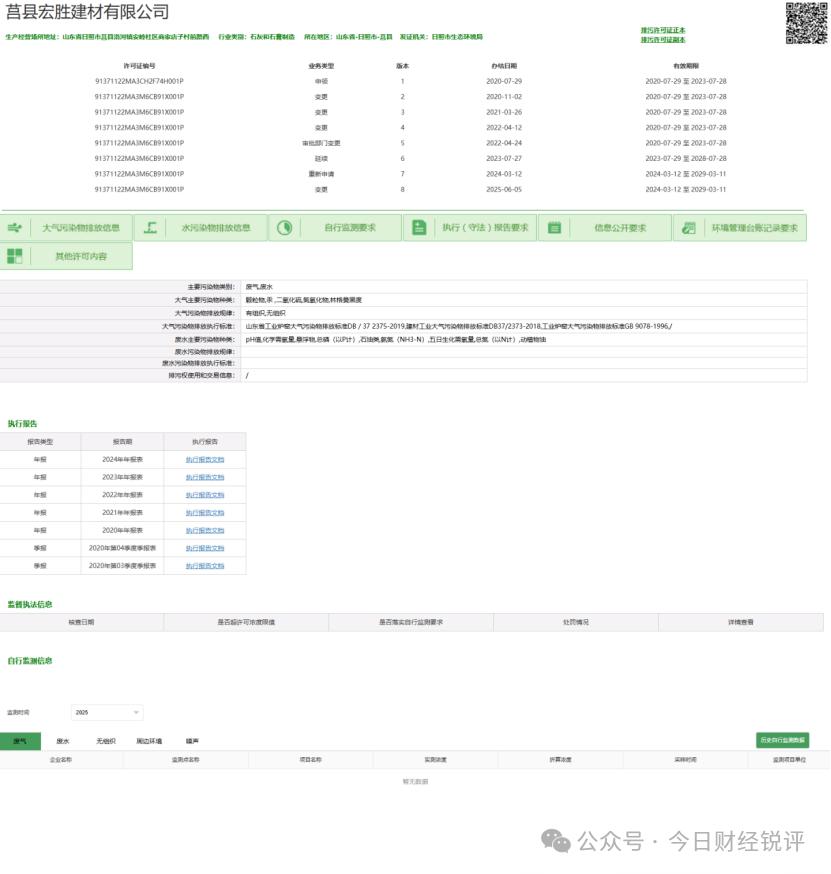Click the 2020年第04季度季报表 report period cell
The height and width of the screenshot is (874, 831).
tap(123, 548)
